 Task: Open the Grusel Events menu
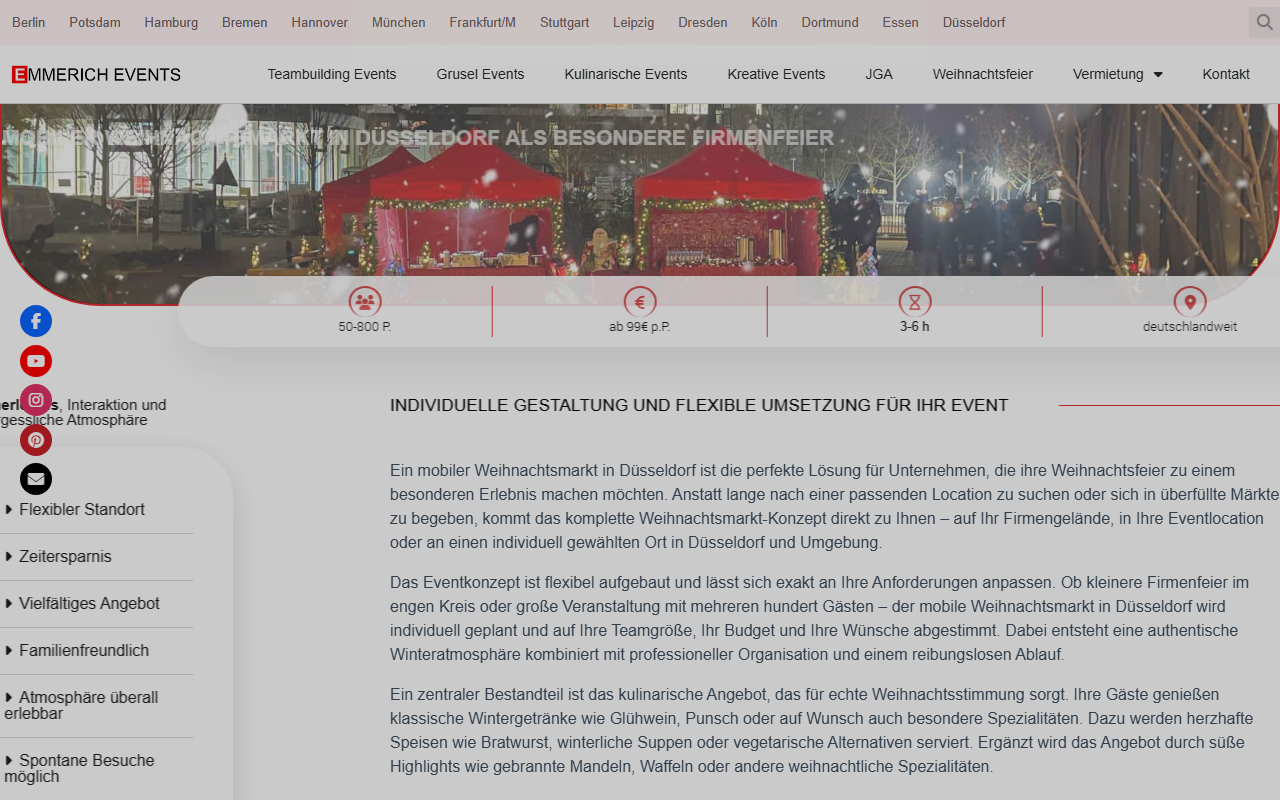(x=481, y=74)
